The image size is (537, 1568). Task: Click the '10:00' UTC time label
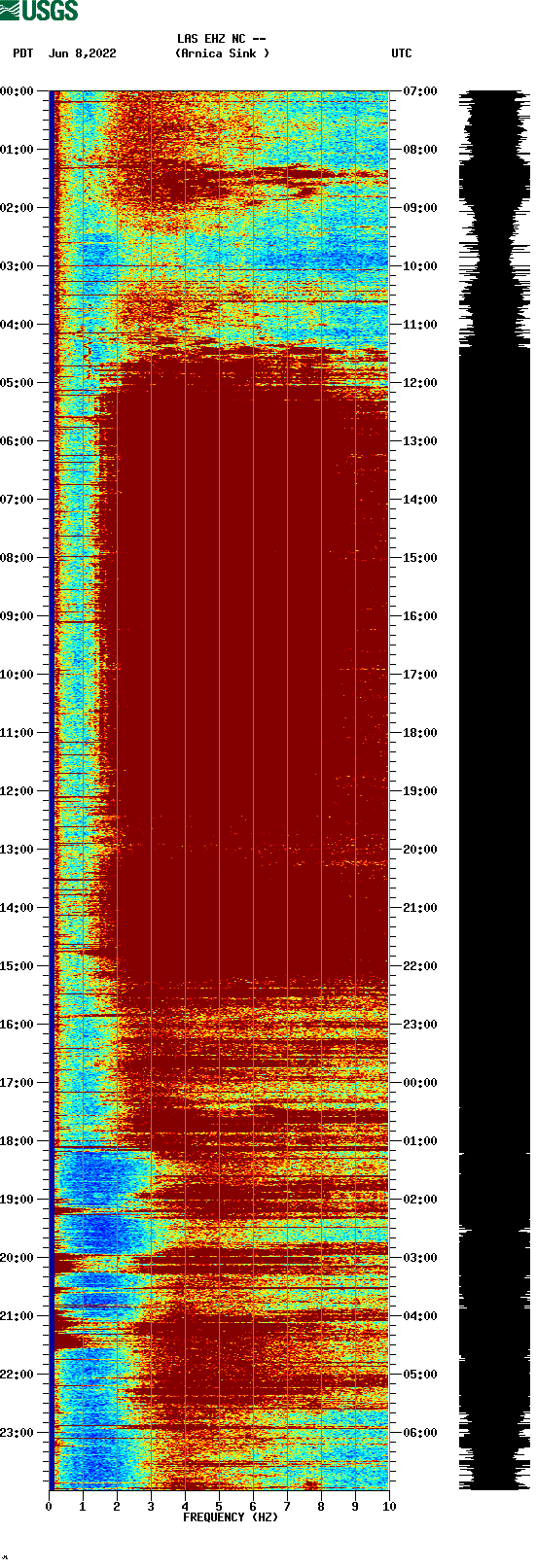pyautogui.click(x=420, y=266)
